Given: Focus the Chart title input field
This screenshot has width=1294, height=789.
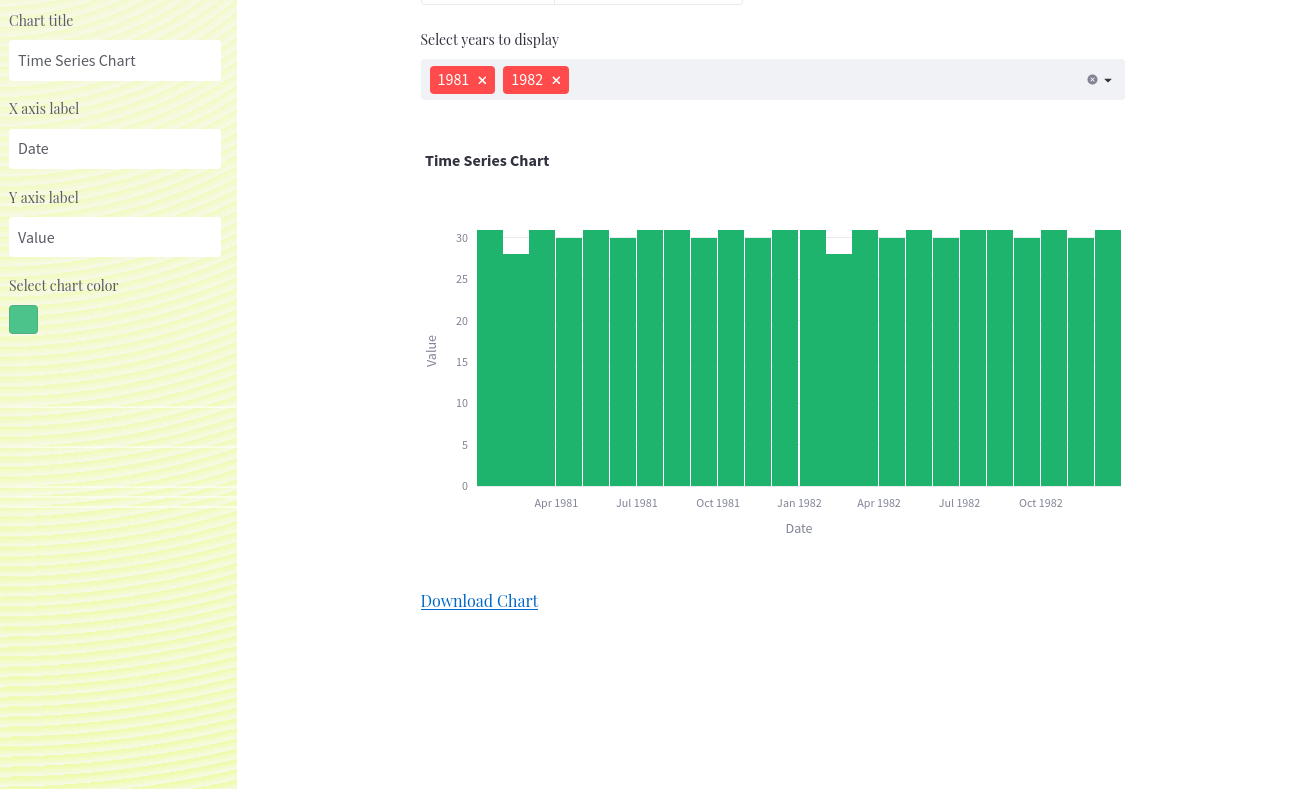Looking at the screenshot, I should pos(114,61).
